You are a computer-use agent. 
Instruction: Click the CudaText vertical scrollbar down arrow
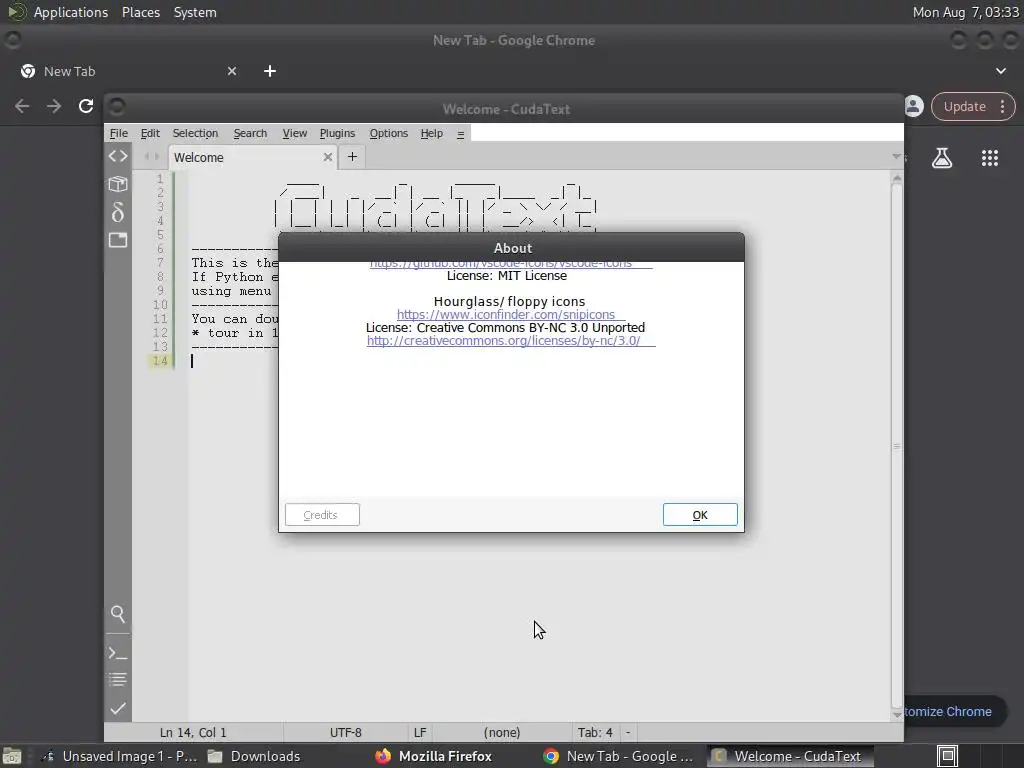point(897,714)
